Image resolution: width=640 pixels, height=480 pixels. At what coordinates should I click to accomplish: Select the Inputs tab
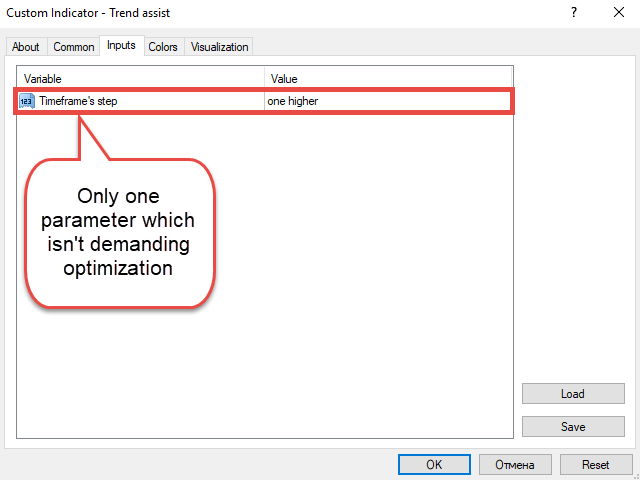click(x=121, y=46)
